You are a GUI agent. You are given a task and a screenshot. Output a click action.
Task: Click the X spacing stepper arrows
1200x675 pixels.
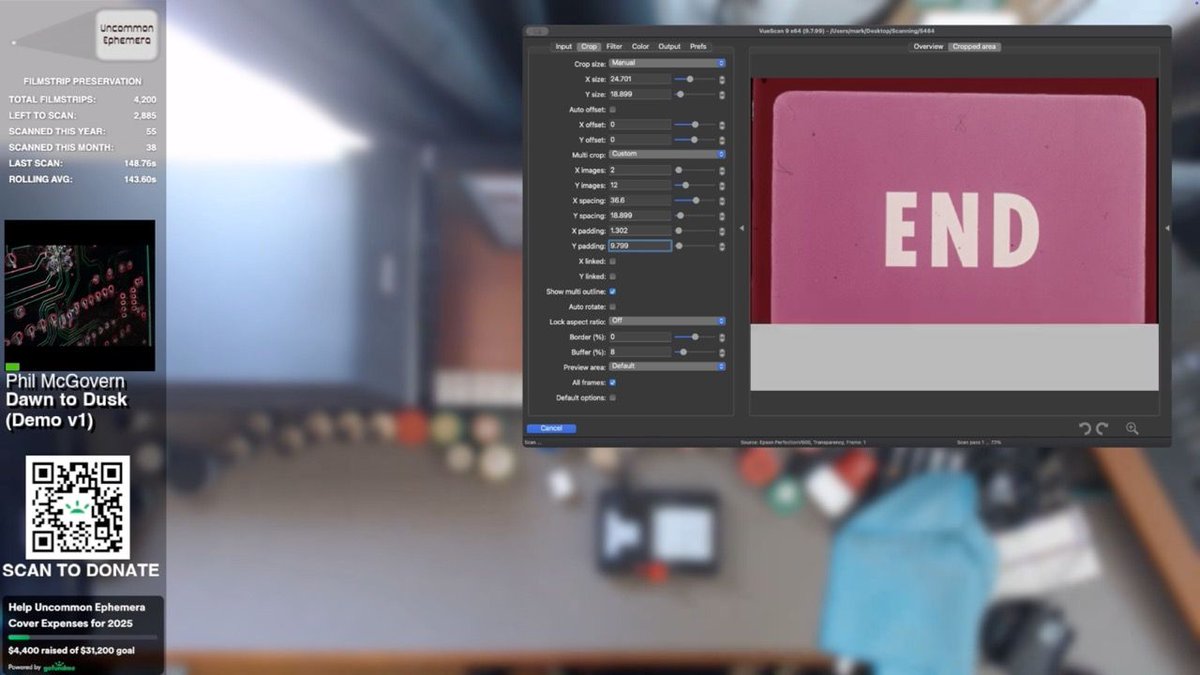tap(722, 200)
